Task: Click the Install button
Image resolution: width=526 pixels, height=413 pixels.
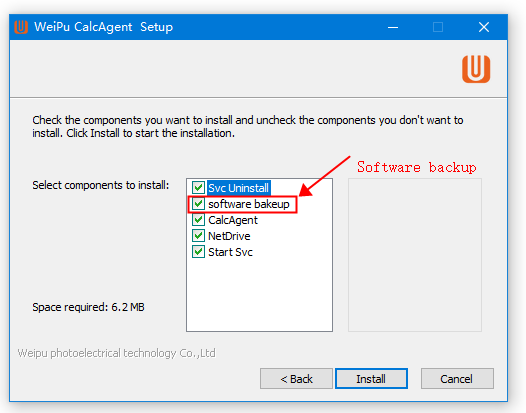Action: [x=371, y=379]
